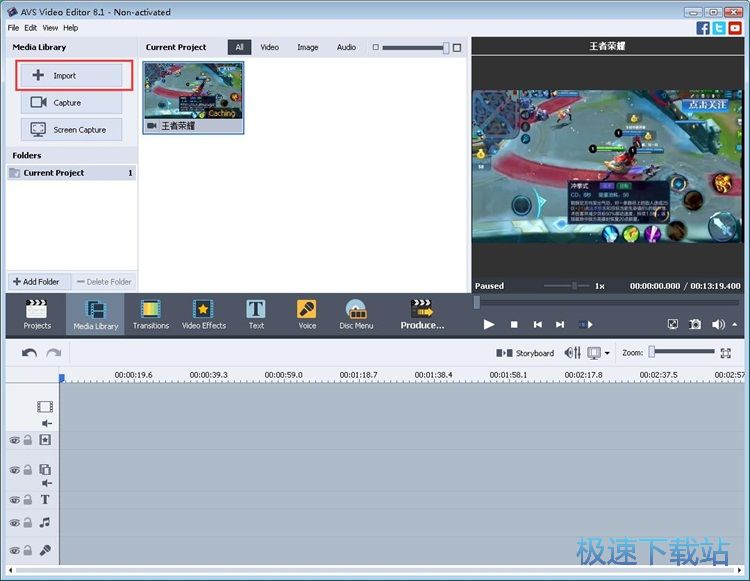Click the voice track microphone icon

pos(45,550)
